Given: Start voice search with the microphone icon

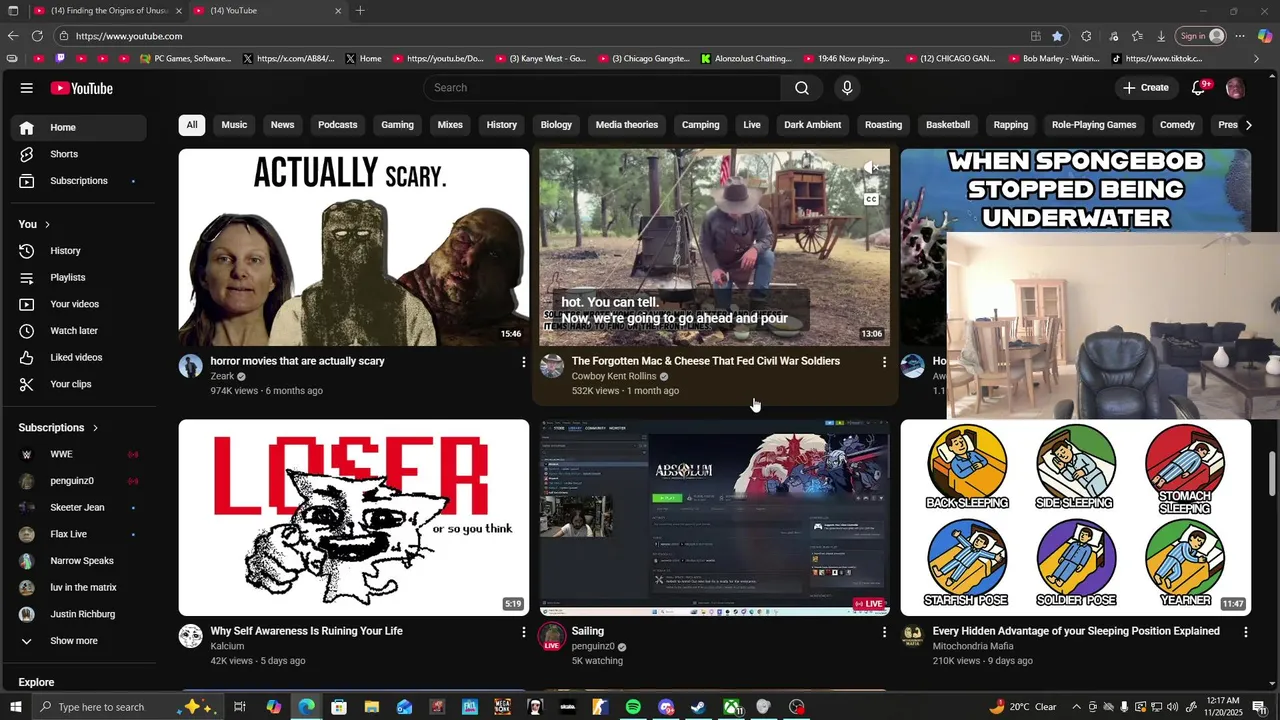Looking at the screenshot, I should pos(847,88).
